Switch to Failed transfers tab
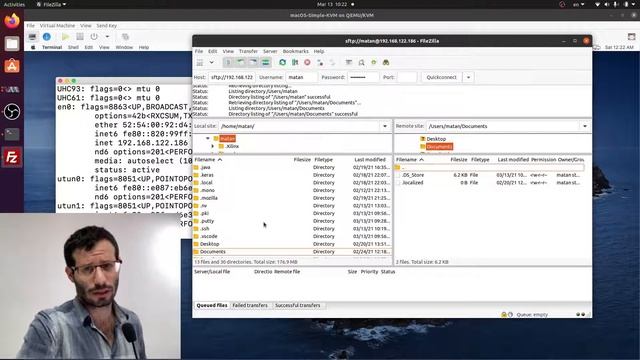This screenshot has height=360, width=640. click(x=250, y=305)
